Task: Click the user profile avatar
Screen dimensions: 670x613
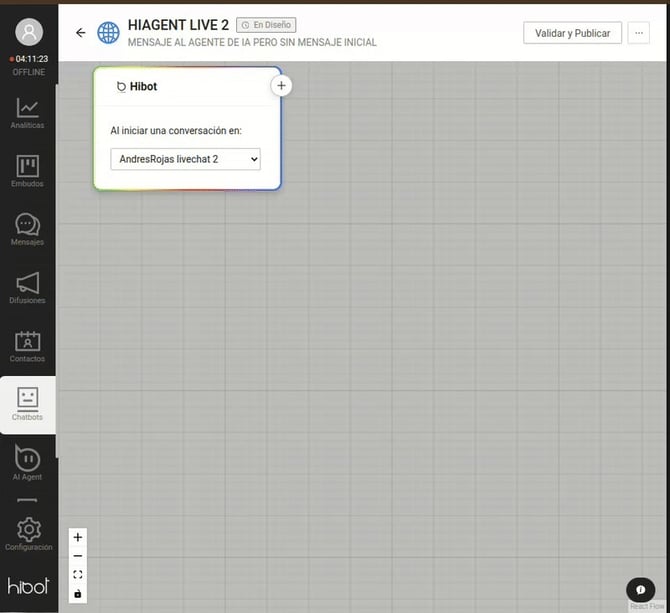Action: tap(29, 32)
